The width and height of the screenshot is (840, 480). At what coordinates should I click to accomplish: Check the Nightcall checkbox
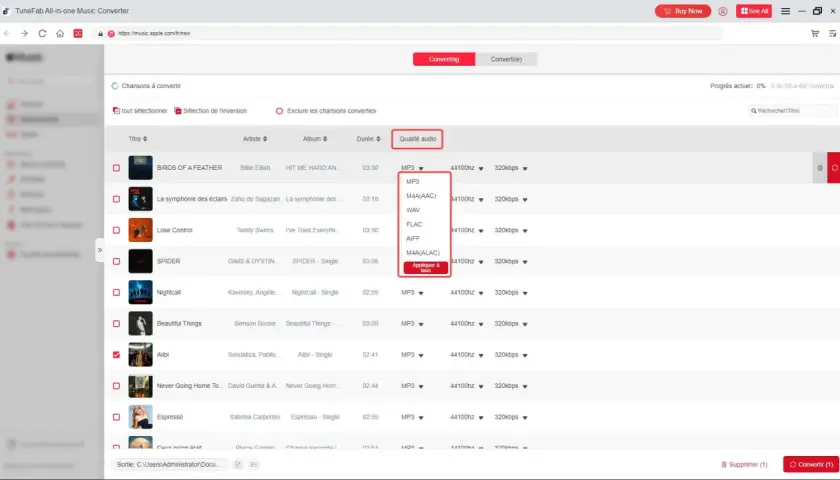point(116,292)
